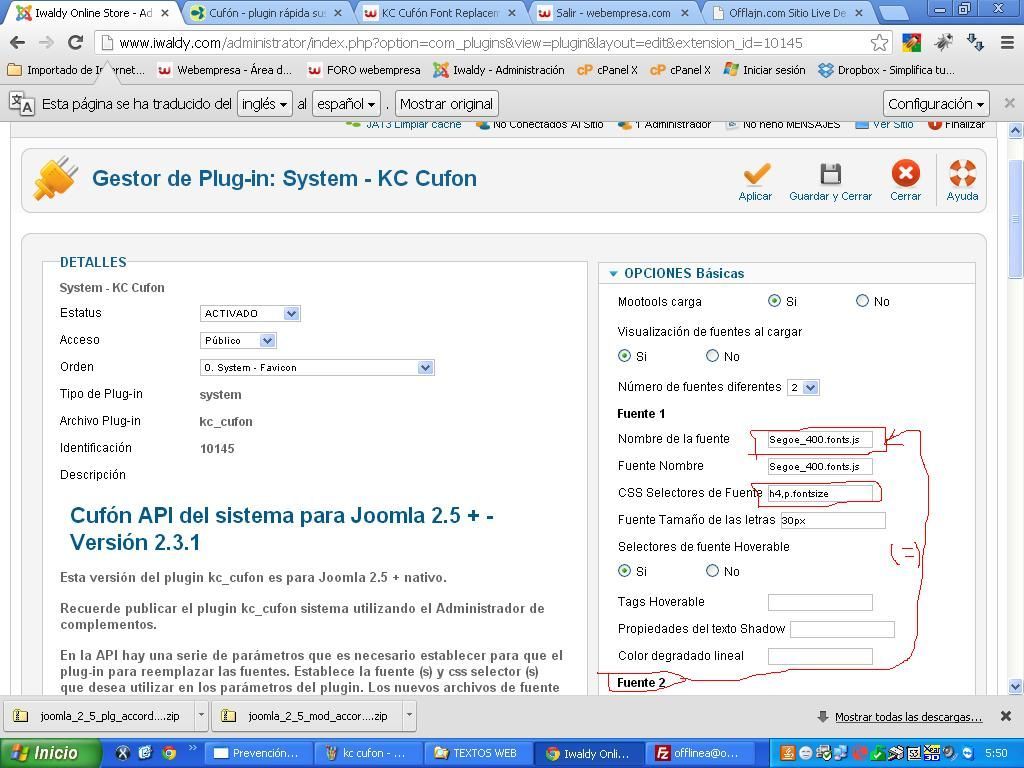
Task: Open the Configuración dropdown in translate bar
Action: [x=936, y=104]
